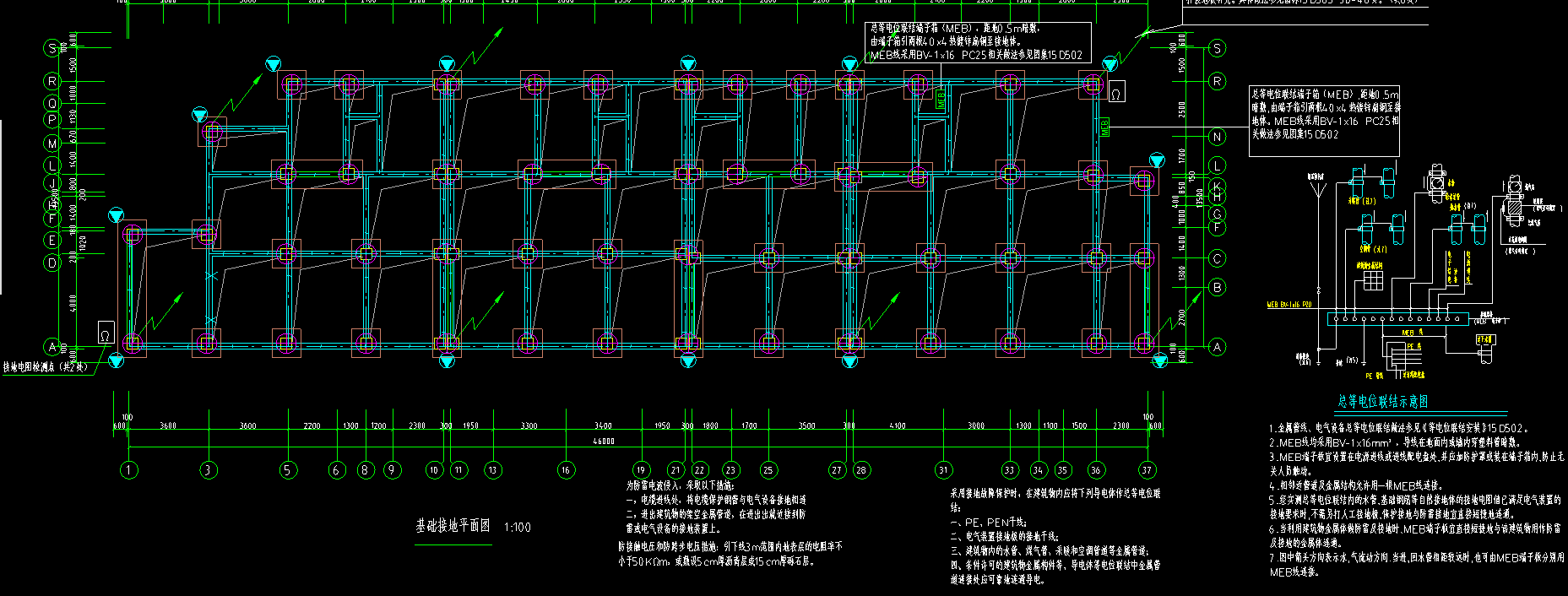The height and width of the screenshot is (596, 1568).
Task: Select grid bubble number 35
Action: [1062, 469]
